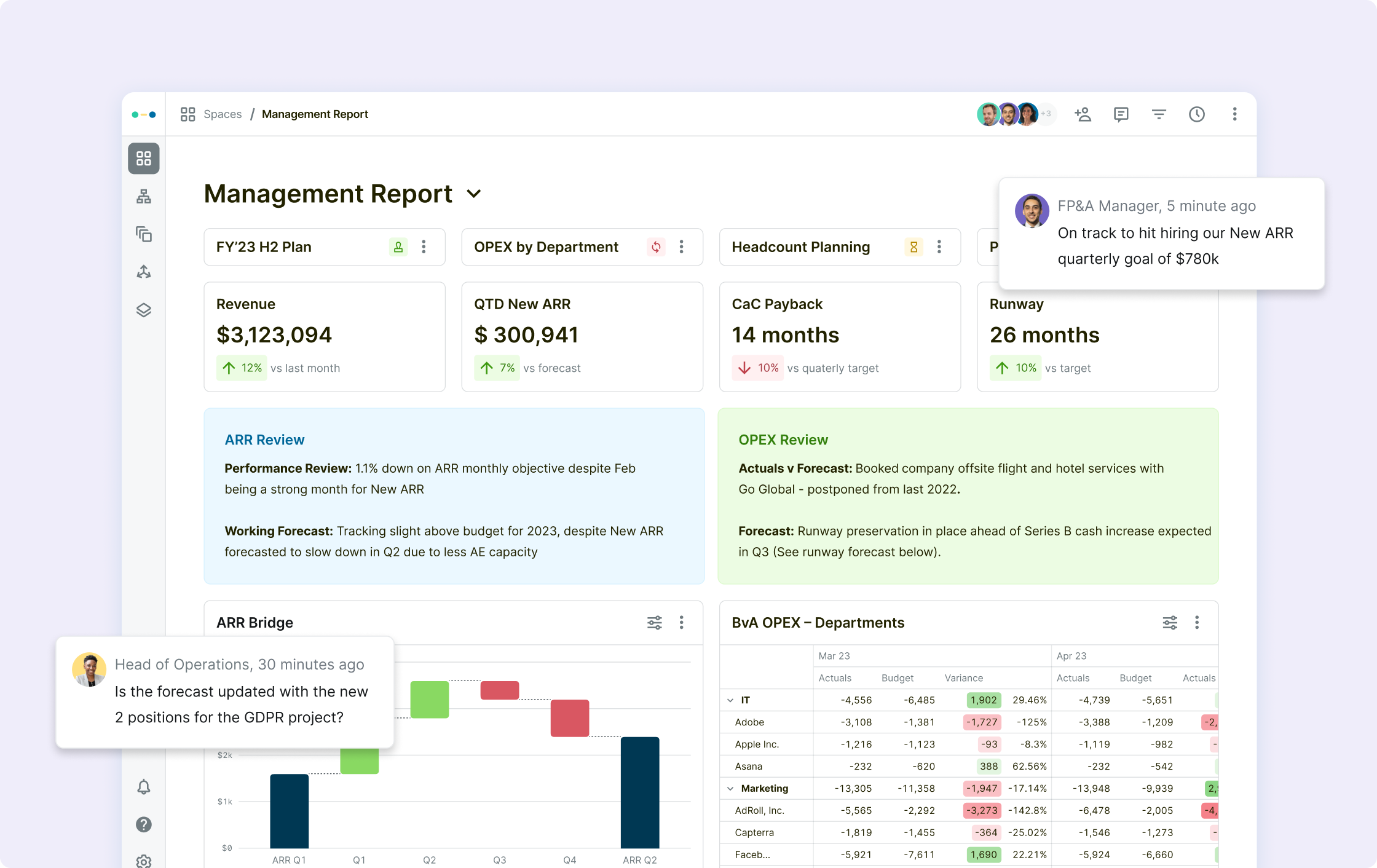Open FY'23 H2 Plan three-dot menu
Viewport: 1377px width, 868px height.
pyautogui.click(x=424, y=247)
